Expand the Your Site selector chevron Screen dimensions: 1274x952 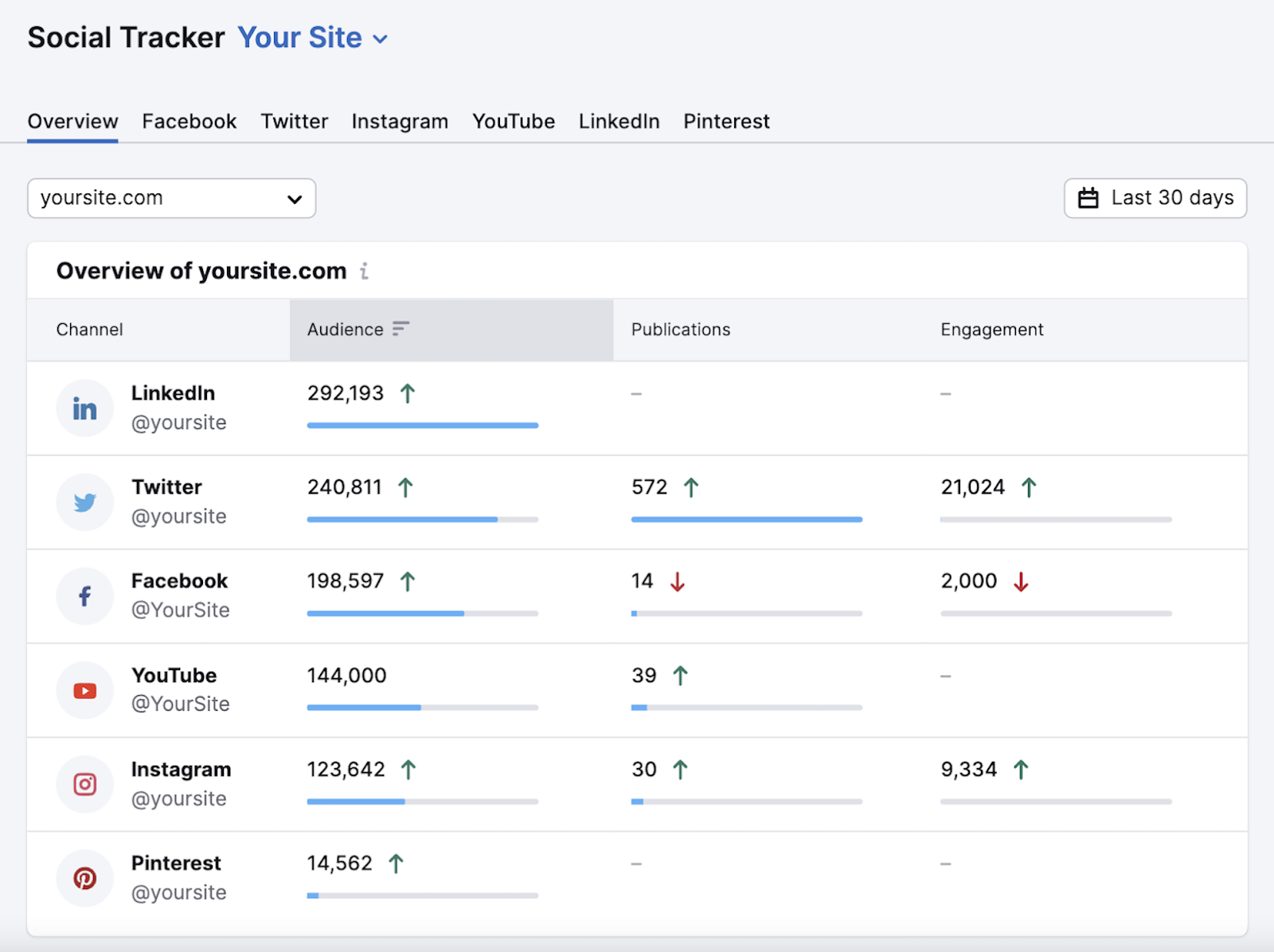(x=380, y=38)
